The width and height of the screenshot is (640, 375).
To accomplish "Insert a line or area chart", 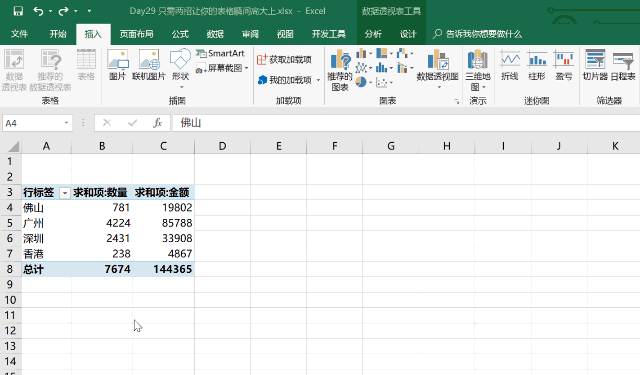I will [x=364, y=68].
